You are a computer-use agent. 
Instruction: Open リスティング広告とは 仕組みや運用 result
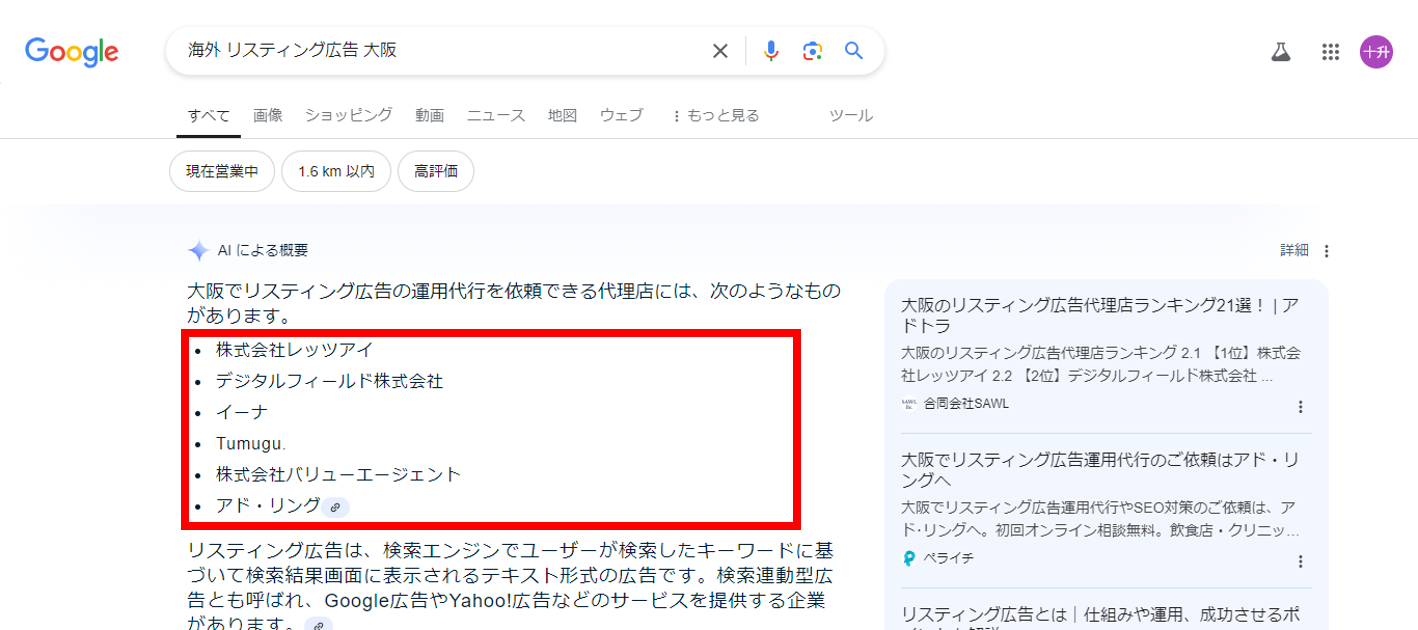pos(1100,618)
